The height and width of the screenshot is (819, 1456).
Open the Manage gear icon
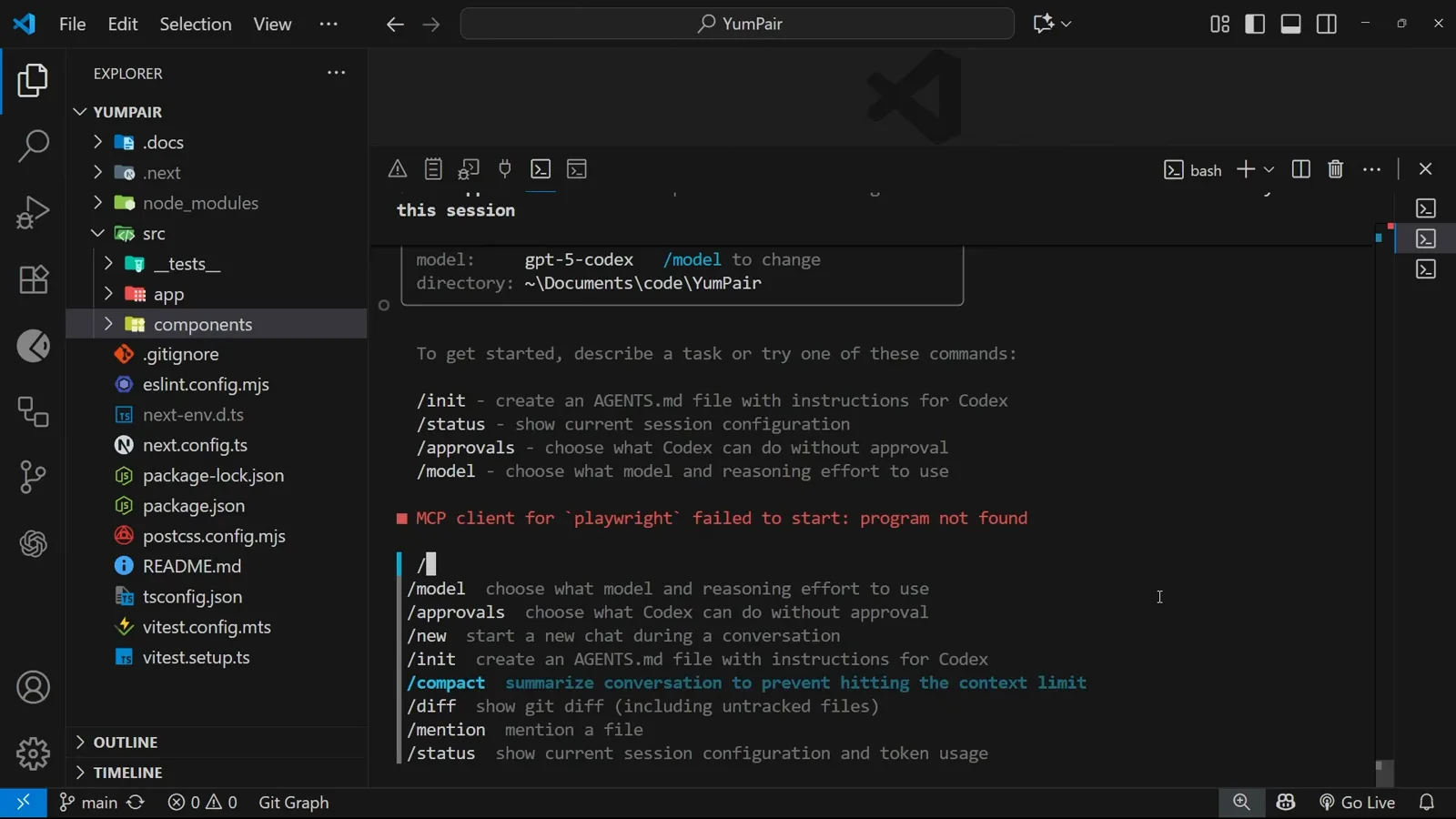pyautogui.click(x=33, y=753)
